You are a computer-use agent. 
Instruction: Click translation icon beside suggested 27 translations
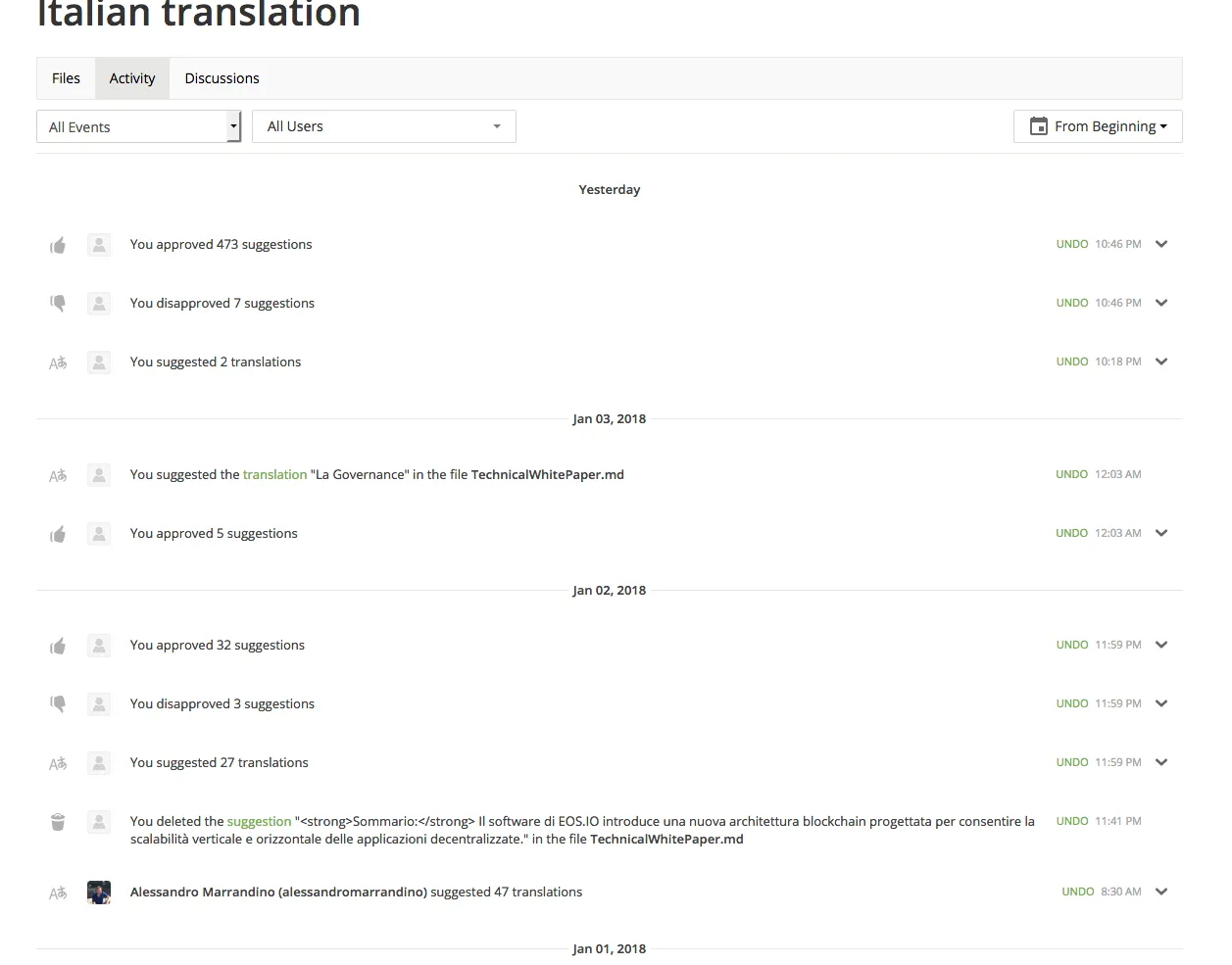click(x=58, y=763)
